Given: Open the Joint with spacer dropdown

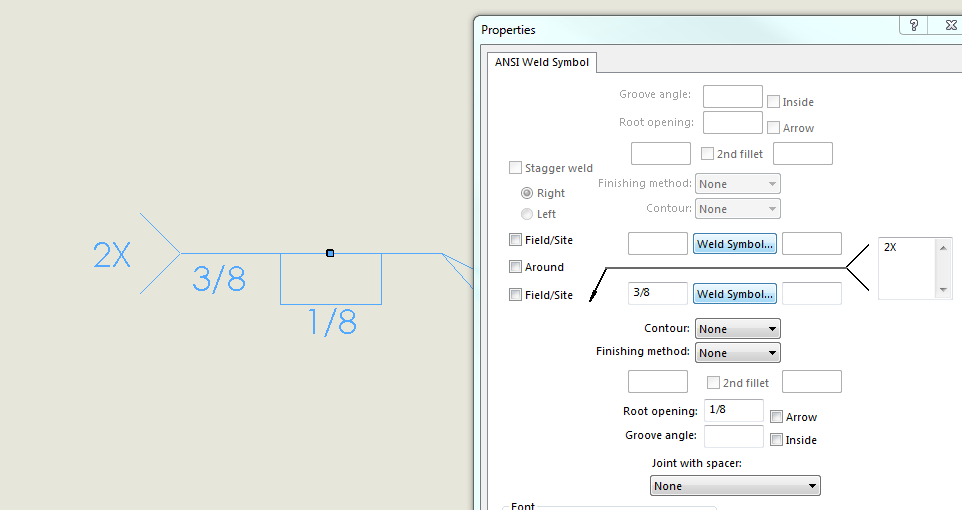Looking at the screenshot, I should point(735,486).
